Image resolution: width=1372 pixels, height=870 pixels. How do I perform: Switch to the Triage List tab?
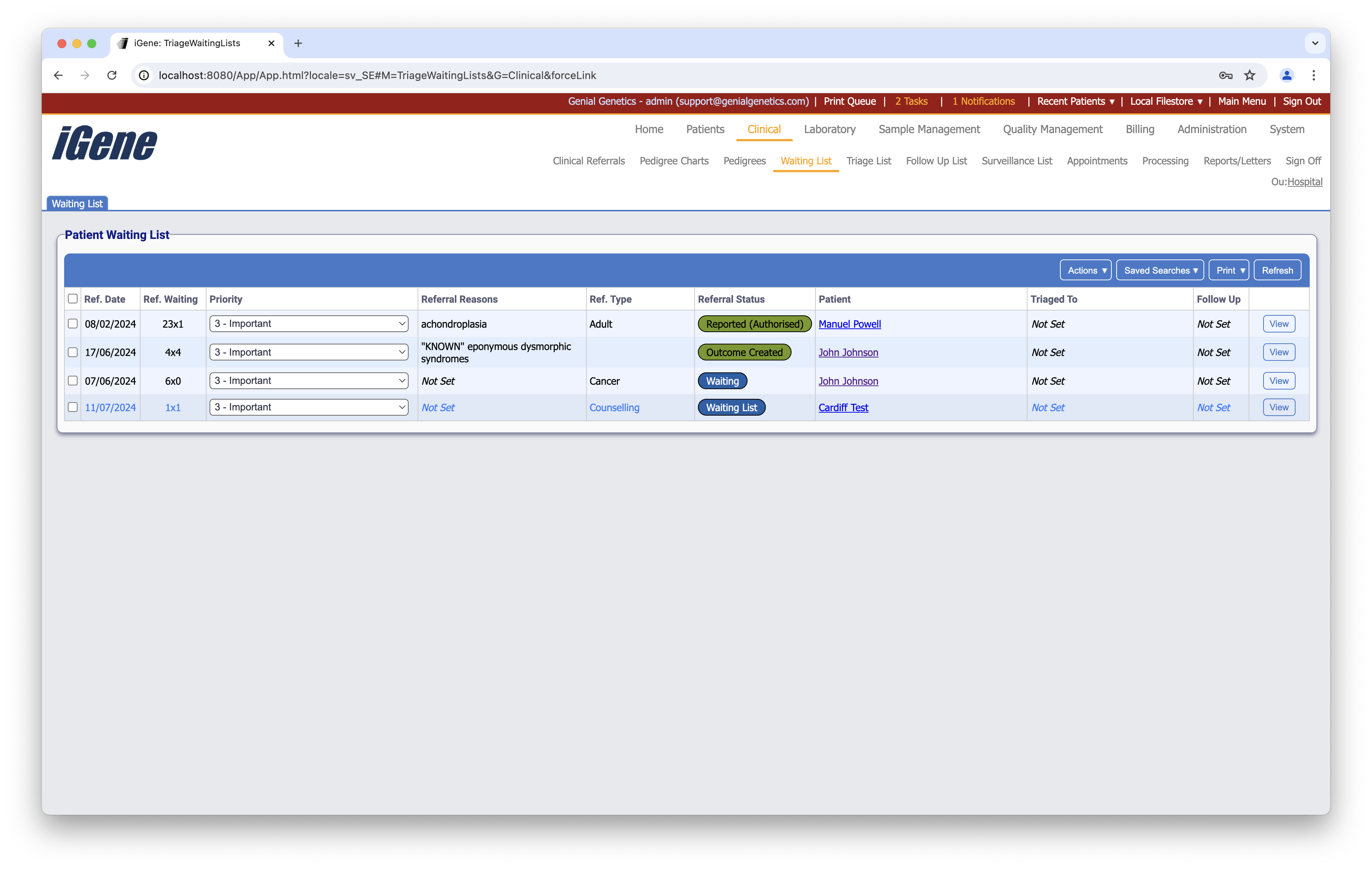point(868,161)
